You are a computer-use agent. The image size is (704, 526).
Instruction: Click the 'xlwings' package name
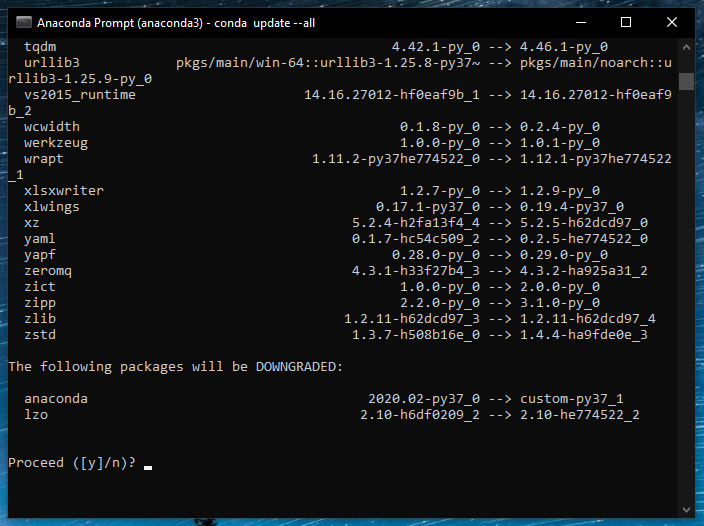tap(52, 207)
